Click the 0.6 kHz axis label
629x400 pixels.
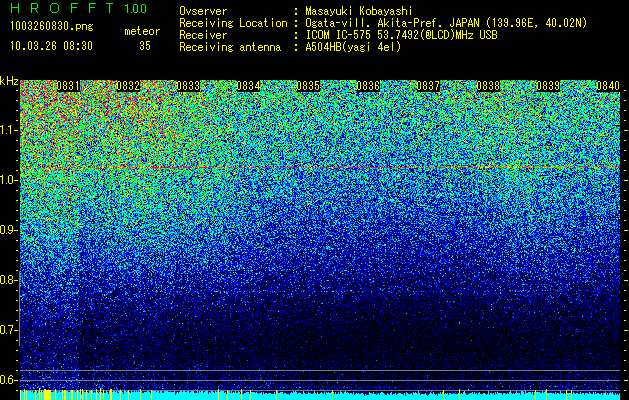8,380
